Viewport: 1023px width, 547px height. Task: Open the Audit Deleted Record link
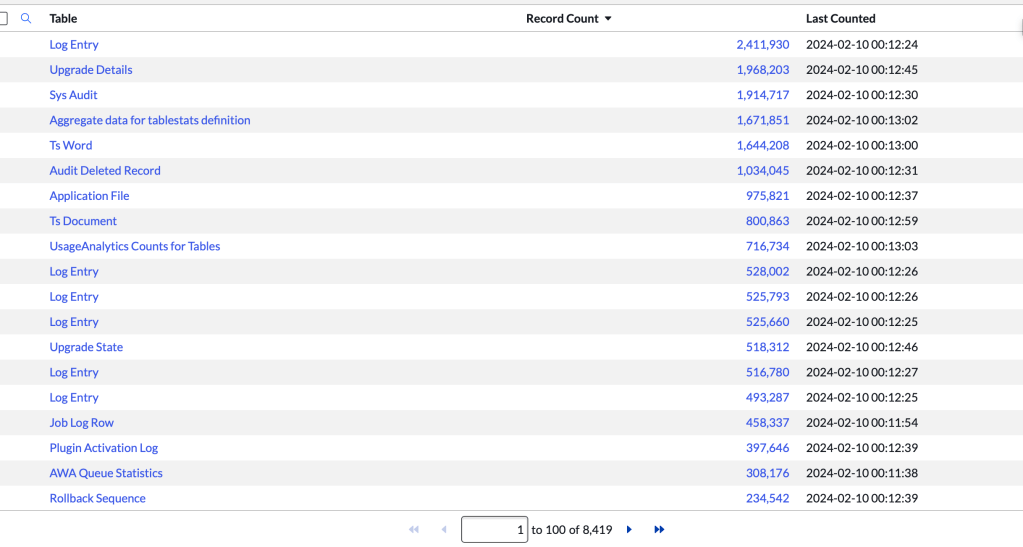(x=105, y=171)
